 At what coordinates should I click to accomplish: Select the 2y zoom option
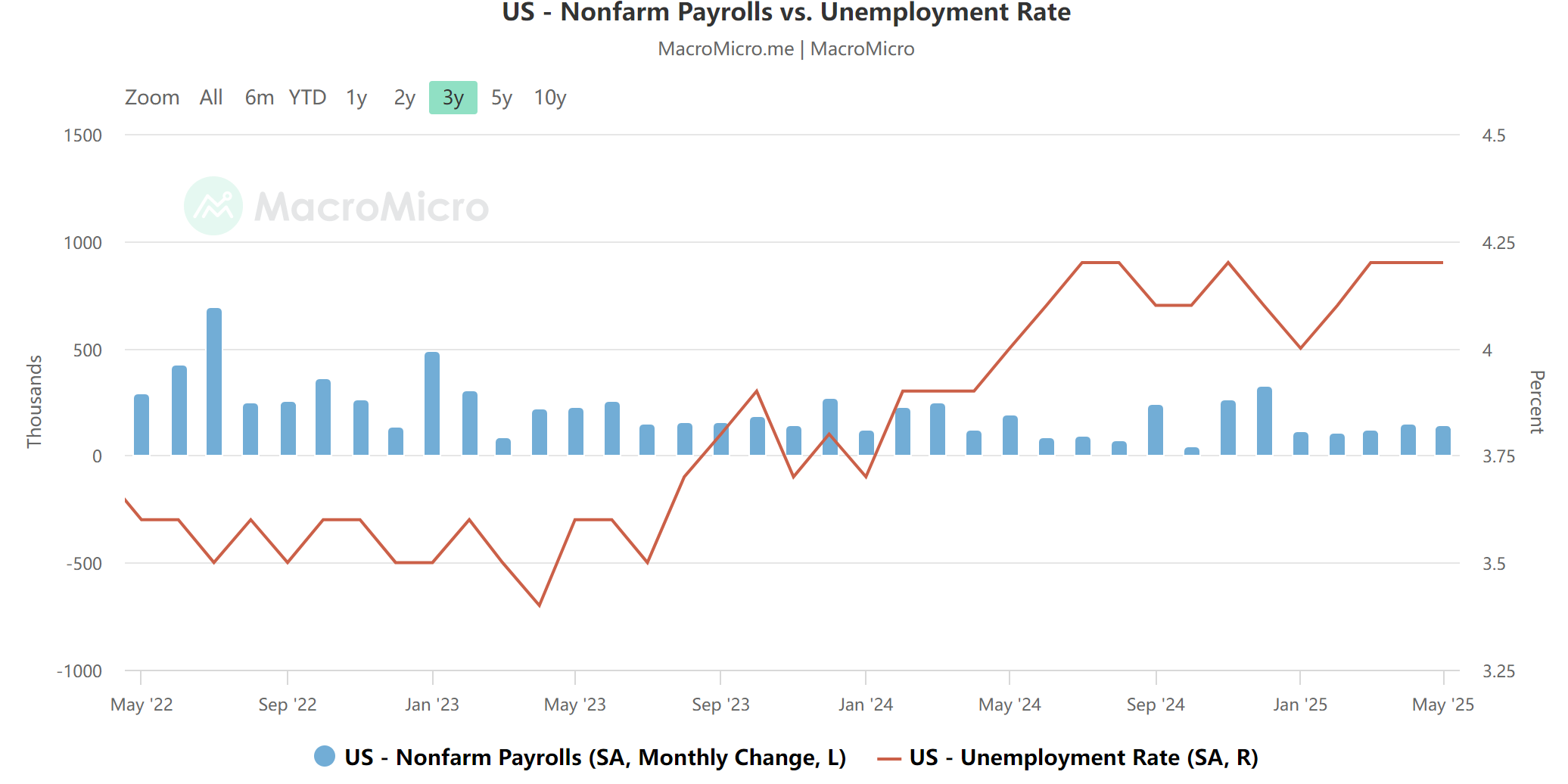404,98
